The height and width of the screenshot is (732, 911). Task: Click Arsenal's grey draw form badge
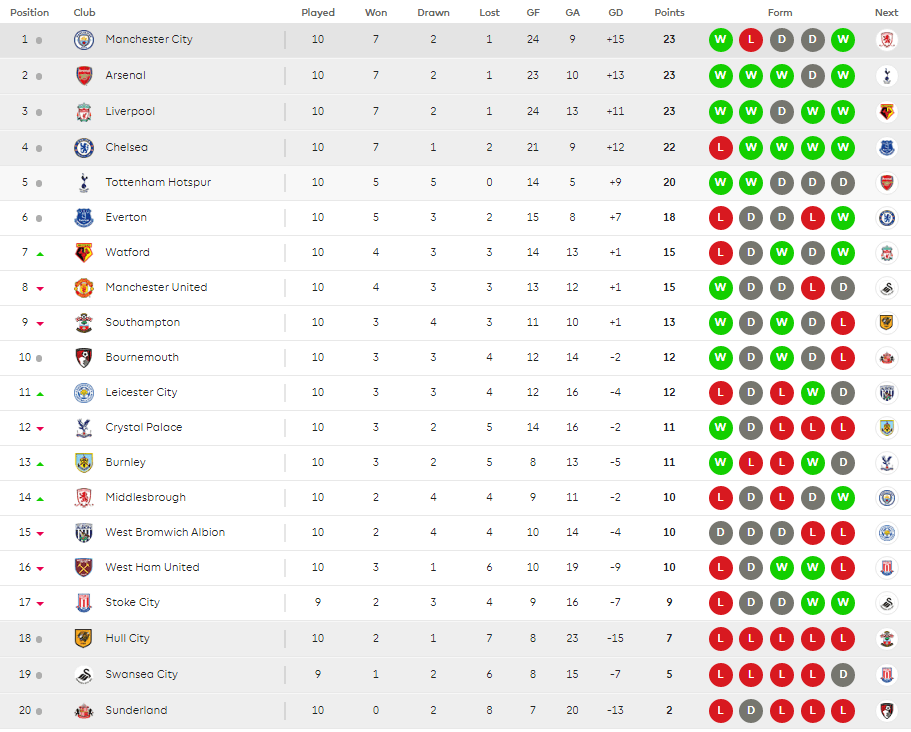coord(813,76)
